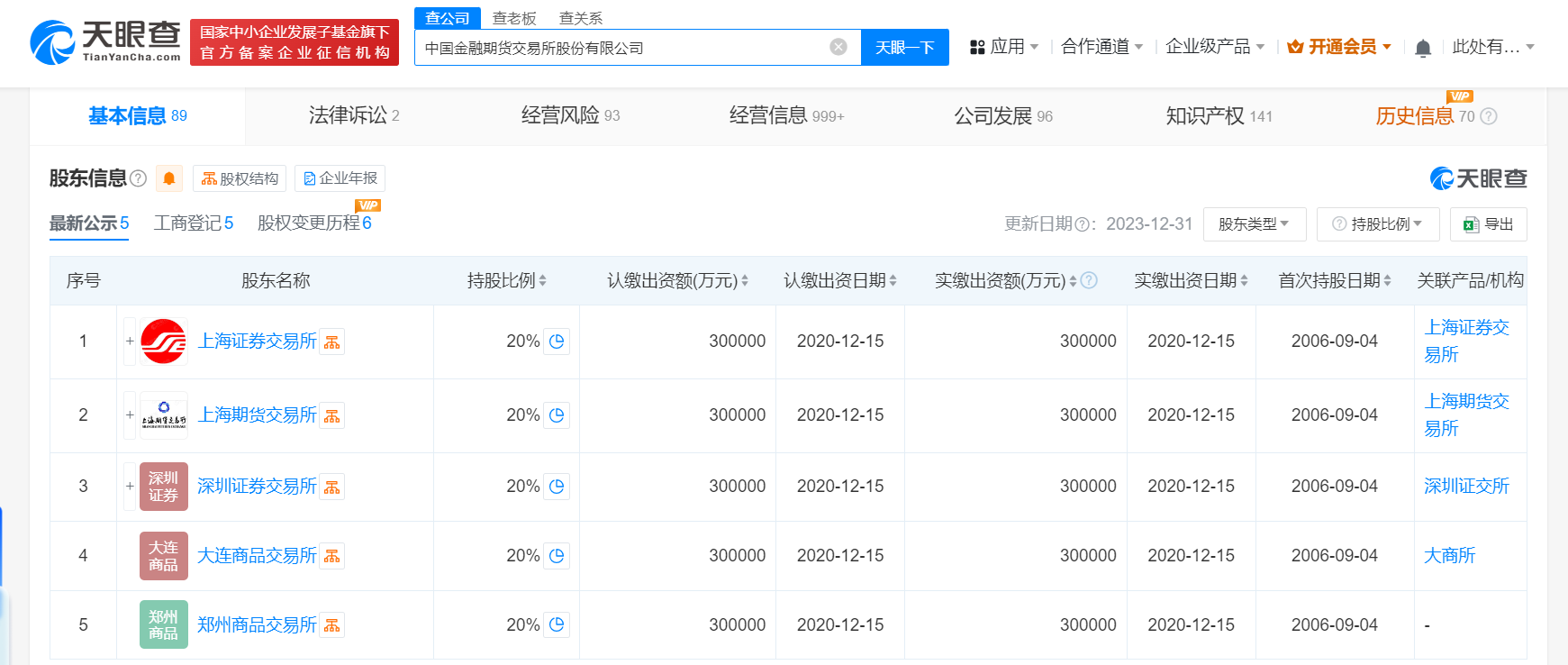
Task: Switch to 工商登记 sub-tab
Action: point(194,223)
